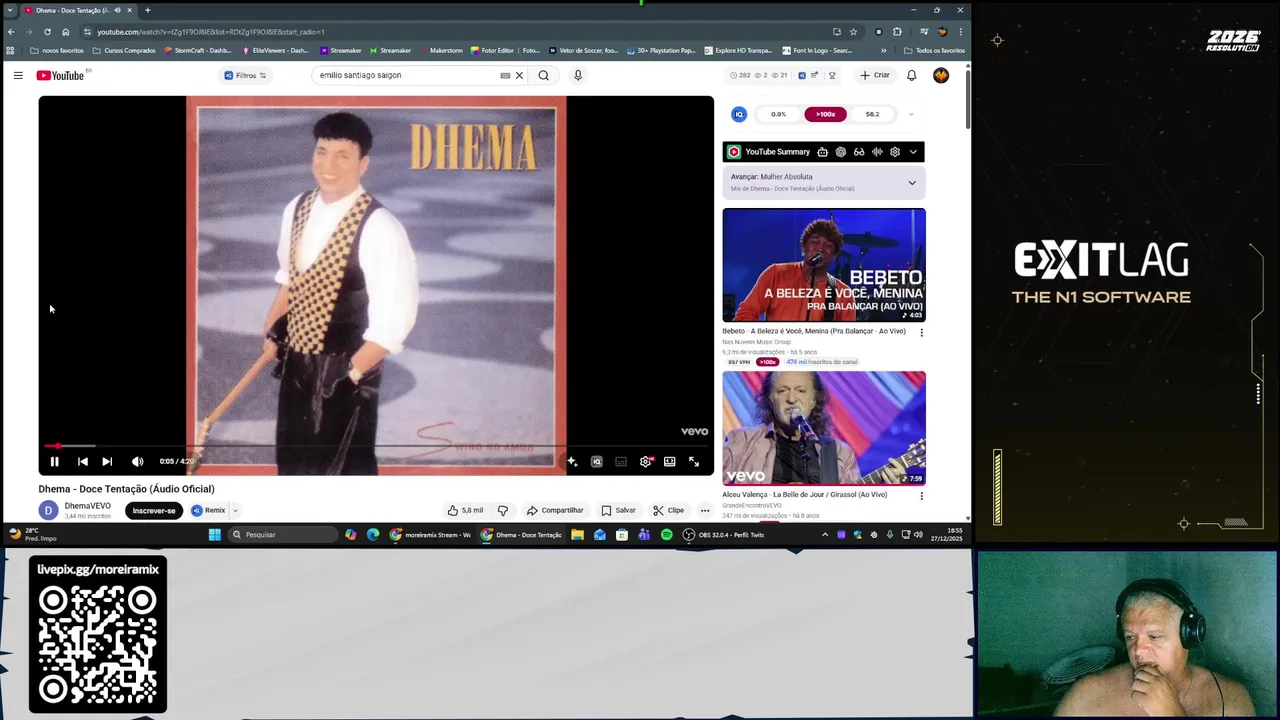Save the video with Salvar
Screen dimensions: 1280x720
click(x=618, y=510)
